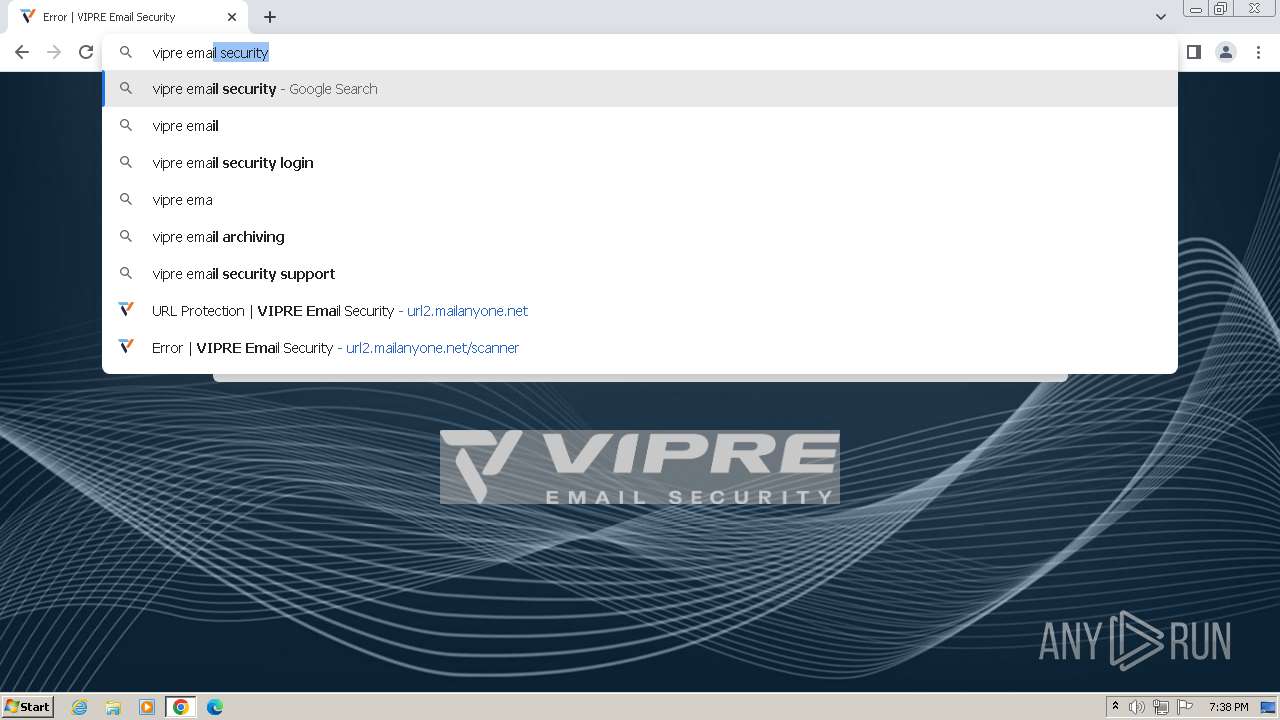Click the 7:38 PM system clock
Image resolution: width=1280 pixels, height=720 pixels.
click(1228, 707)
